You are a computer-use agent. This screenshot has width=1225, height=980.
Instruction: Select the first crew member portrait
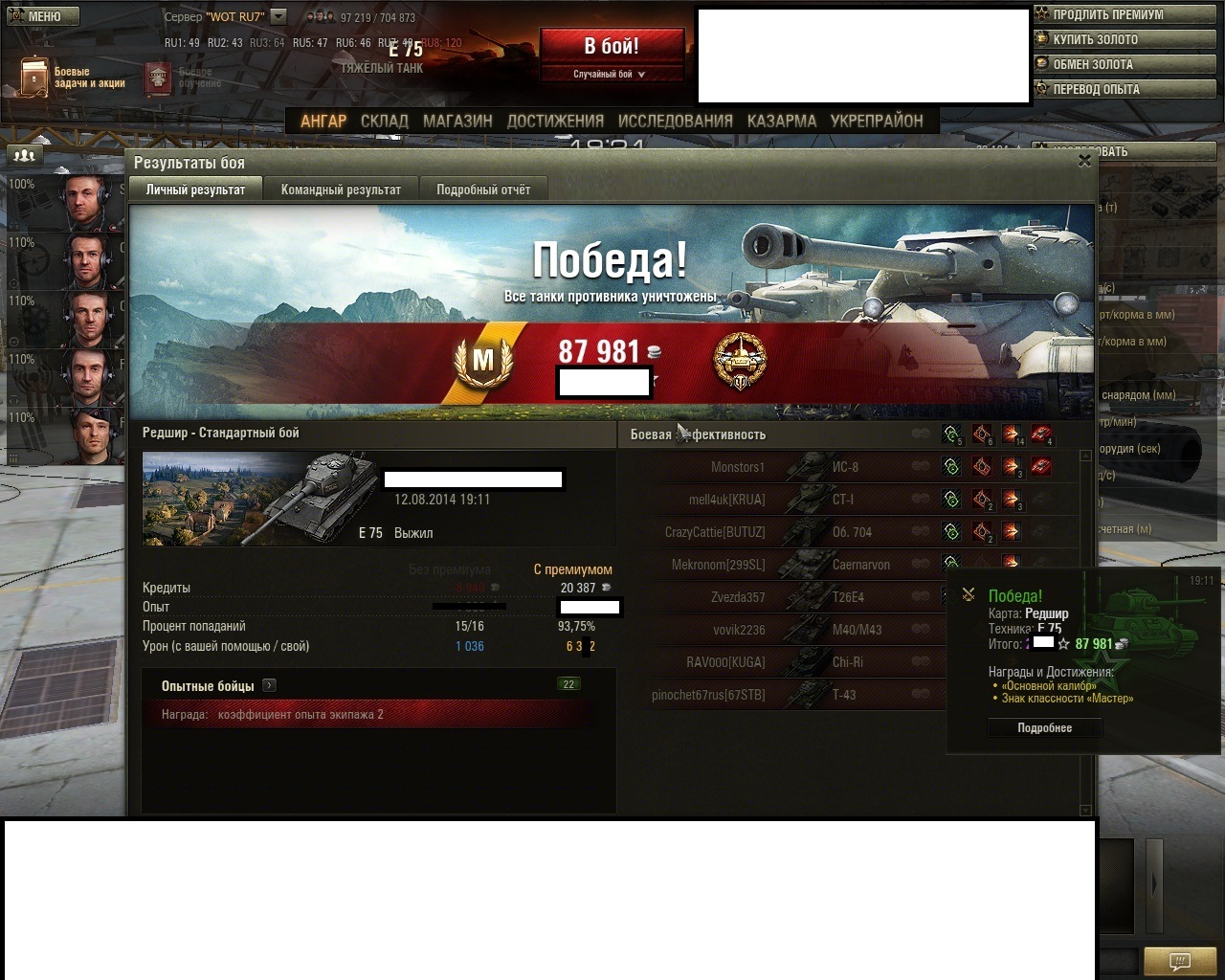pyautogui.click(x=93, y=202)
